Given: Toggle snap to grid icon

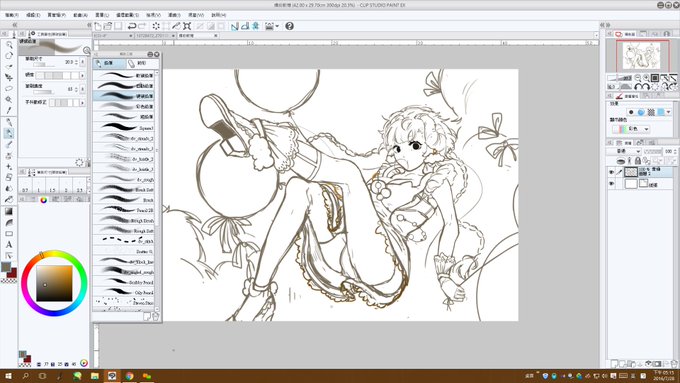Looking at the screenshot, I should click(x=255, y=26).
